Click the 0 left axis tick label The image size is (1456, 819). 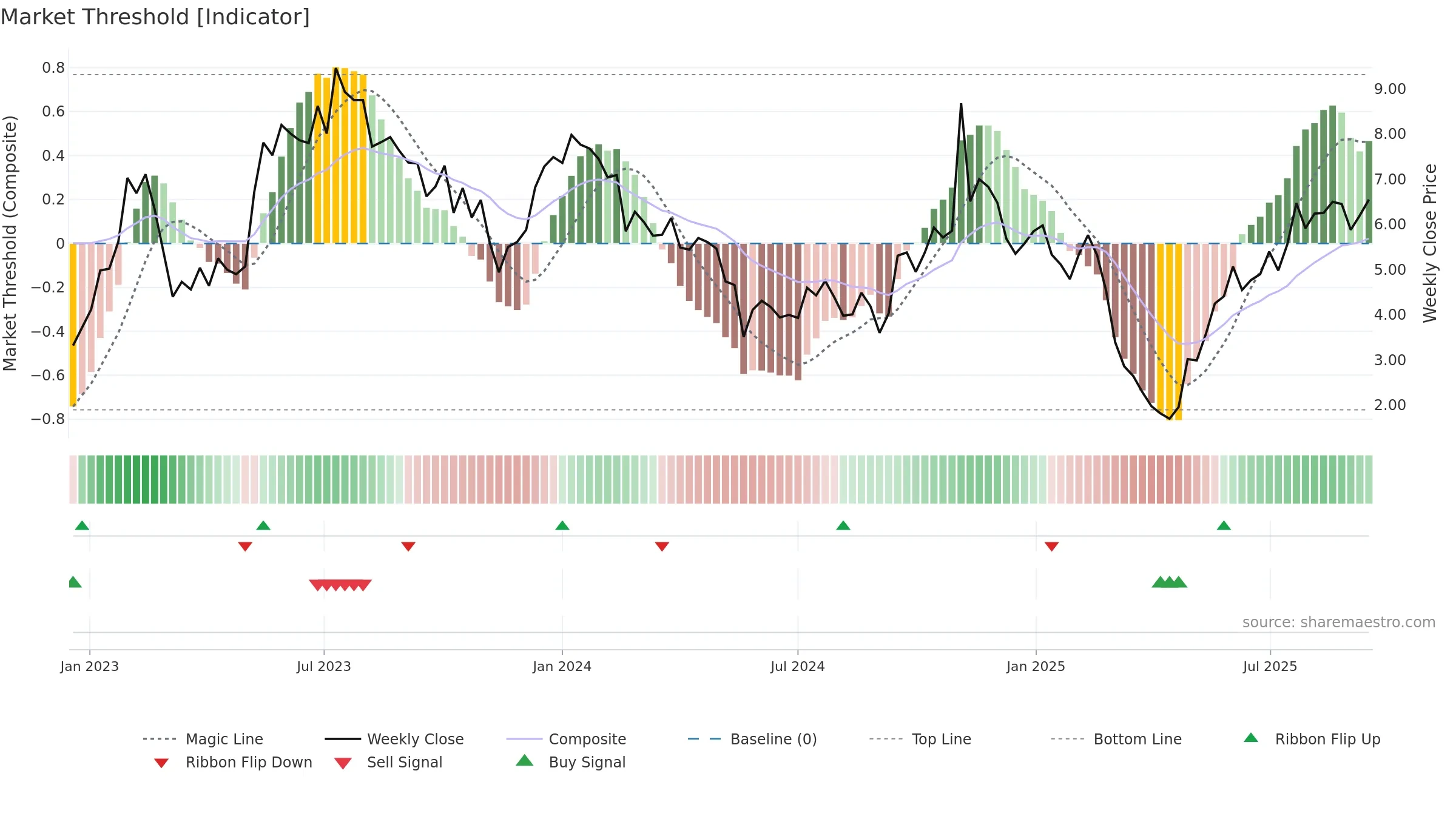pos(61,243)
